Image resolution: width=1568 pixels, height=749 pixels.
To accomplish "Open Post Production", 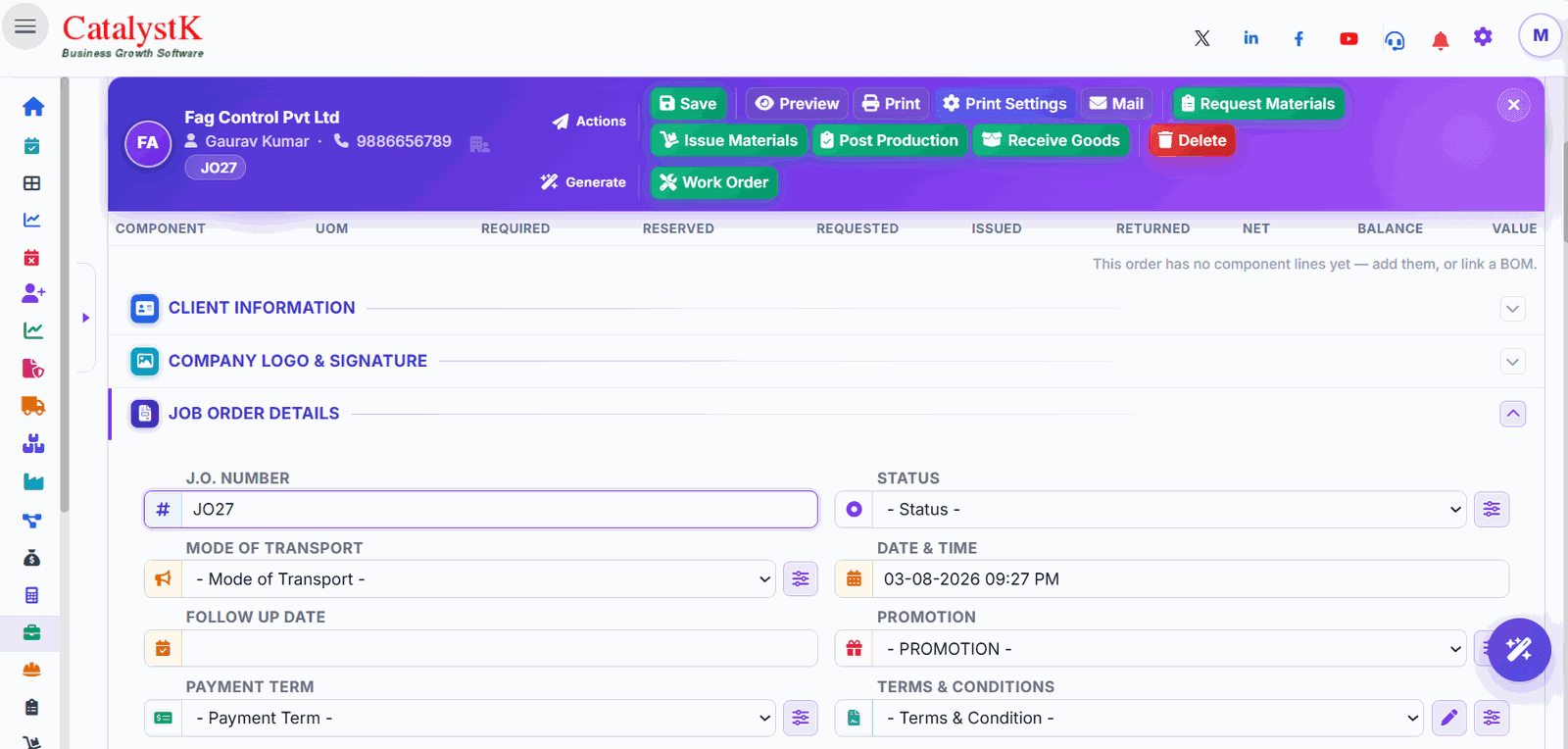I will (x=889, y=140).
